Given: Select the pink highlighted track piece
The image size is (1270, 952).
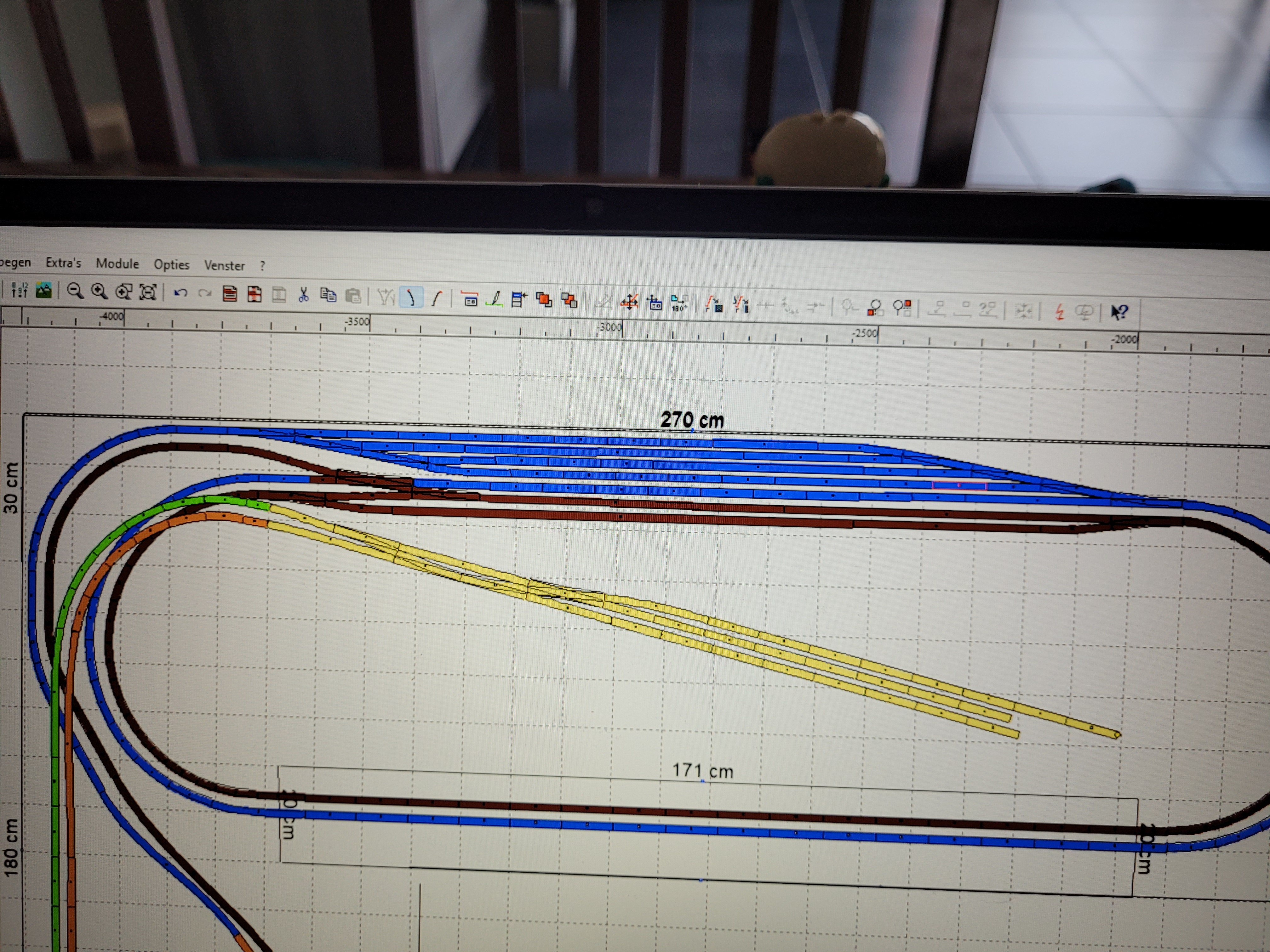Looking at the screenshot, I should [x=959, y=486].
